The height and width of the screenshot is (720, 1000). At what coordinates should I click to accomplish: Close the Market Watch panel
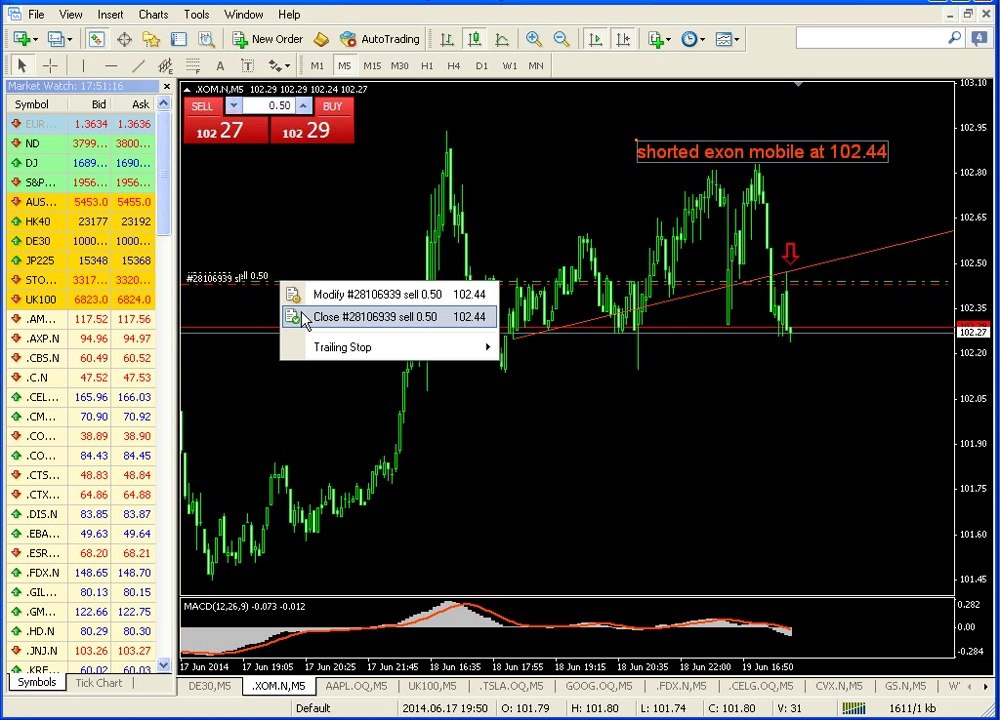pyautogui.click(x=167, y=86)
